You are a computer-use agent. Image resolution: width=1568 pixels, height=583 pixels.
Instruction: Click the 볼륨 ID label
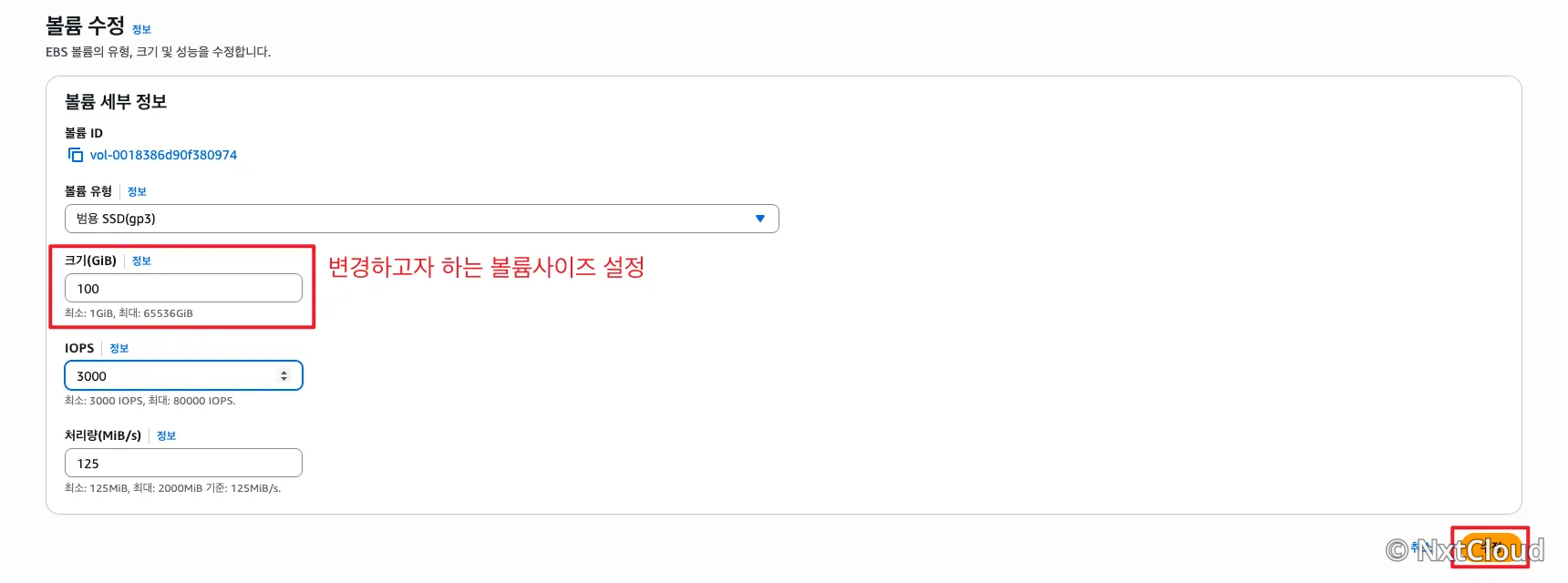[x=84, y=133]
